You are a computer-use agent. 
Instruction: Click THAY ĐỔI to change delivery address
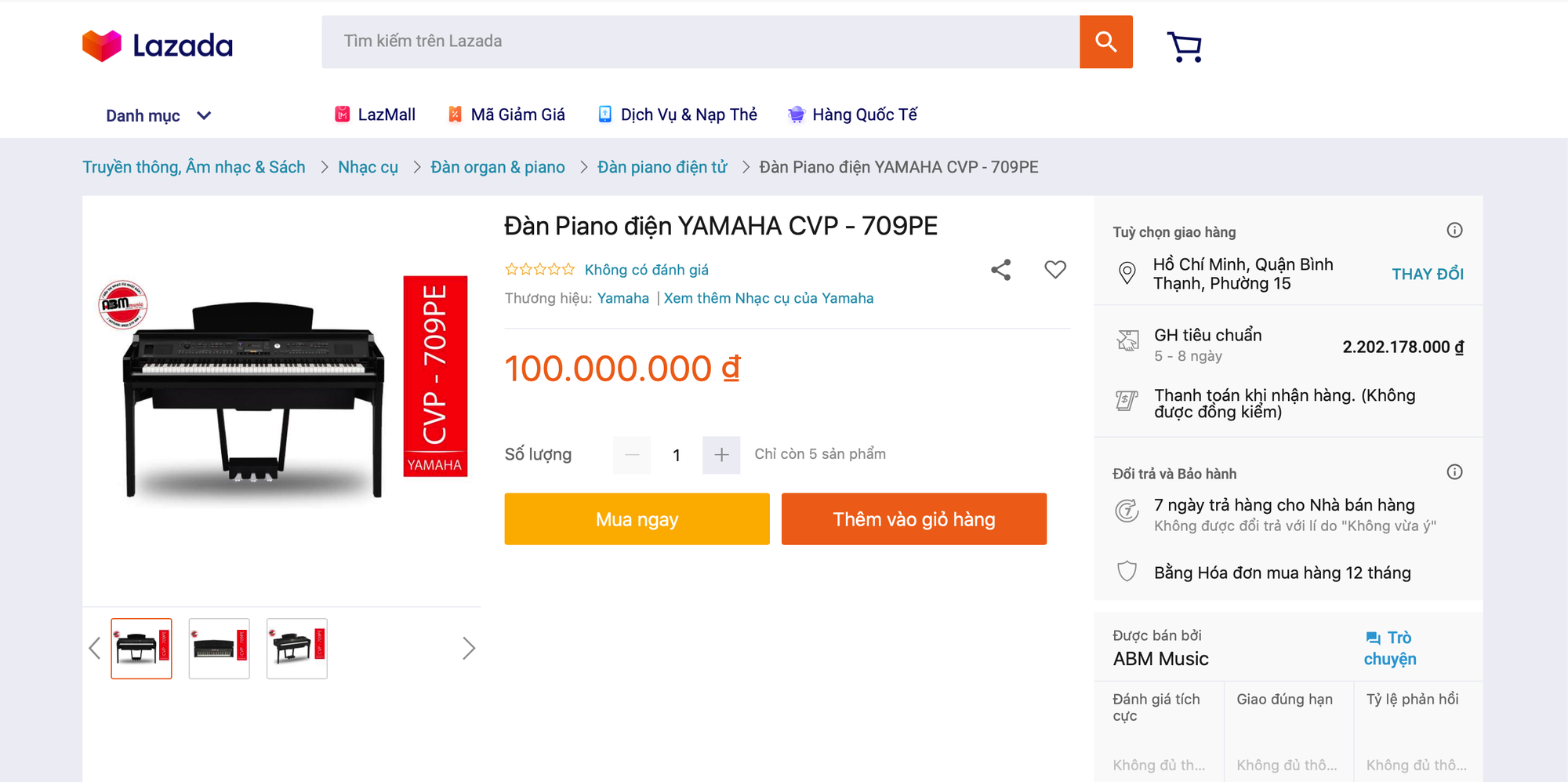coord(1428,275)
